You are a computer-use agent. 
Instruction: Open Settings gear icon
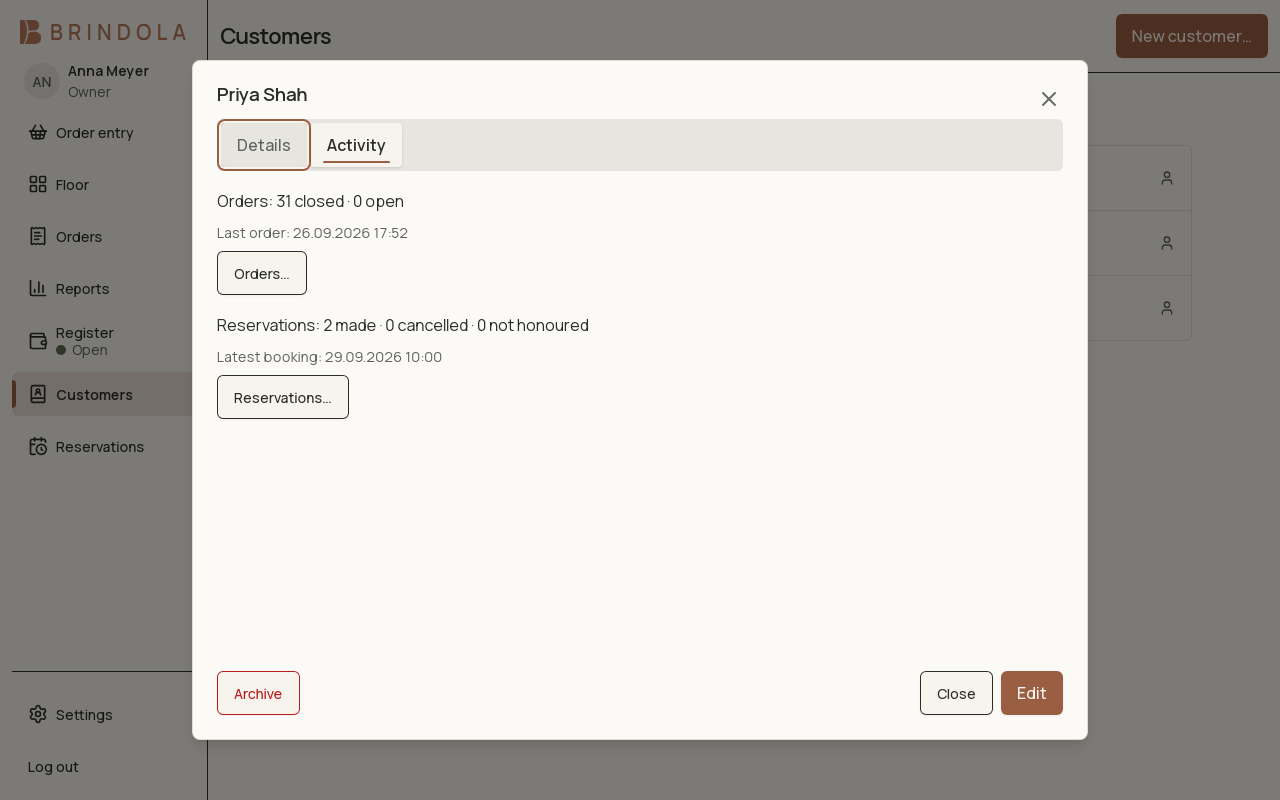tap(38, 714)
